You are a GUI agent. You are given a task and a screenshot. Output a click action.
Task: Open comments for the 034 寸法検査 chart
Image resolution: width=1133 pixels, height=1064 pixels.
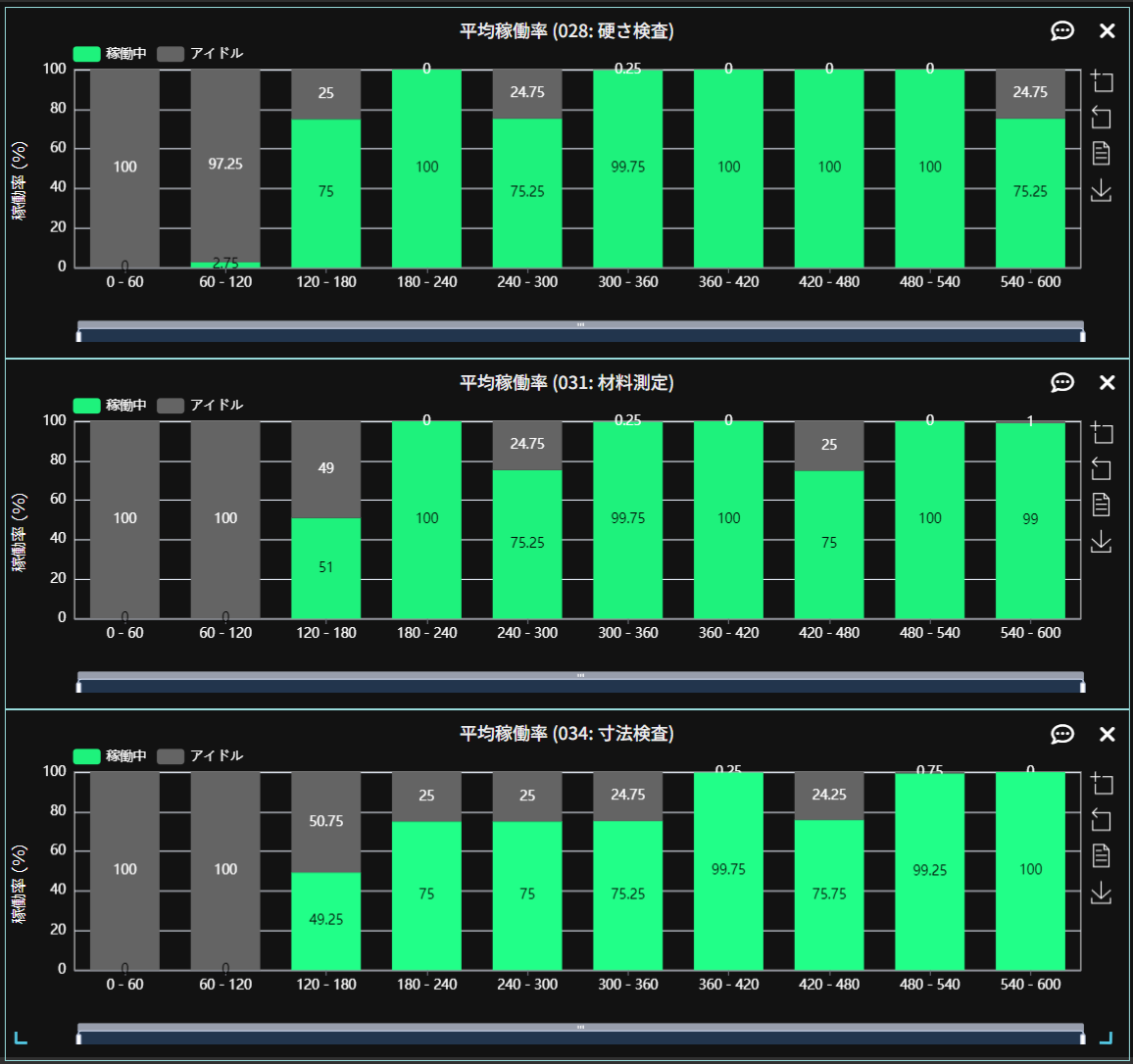click(1062, 734)
